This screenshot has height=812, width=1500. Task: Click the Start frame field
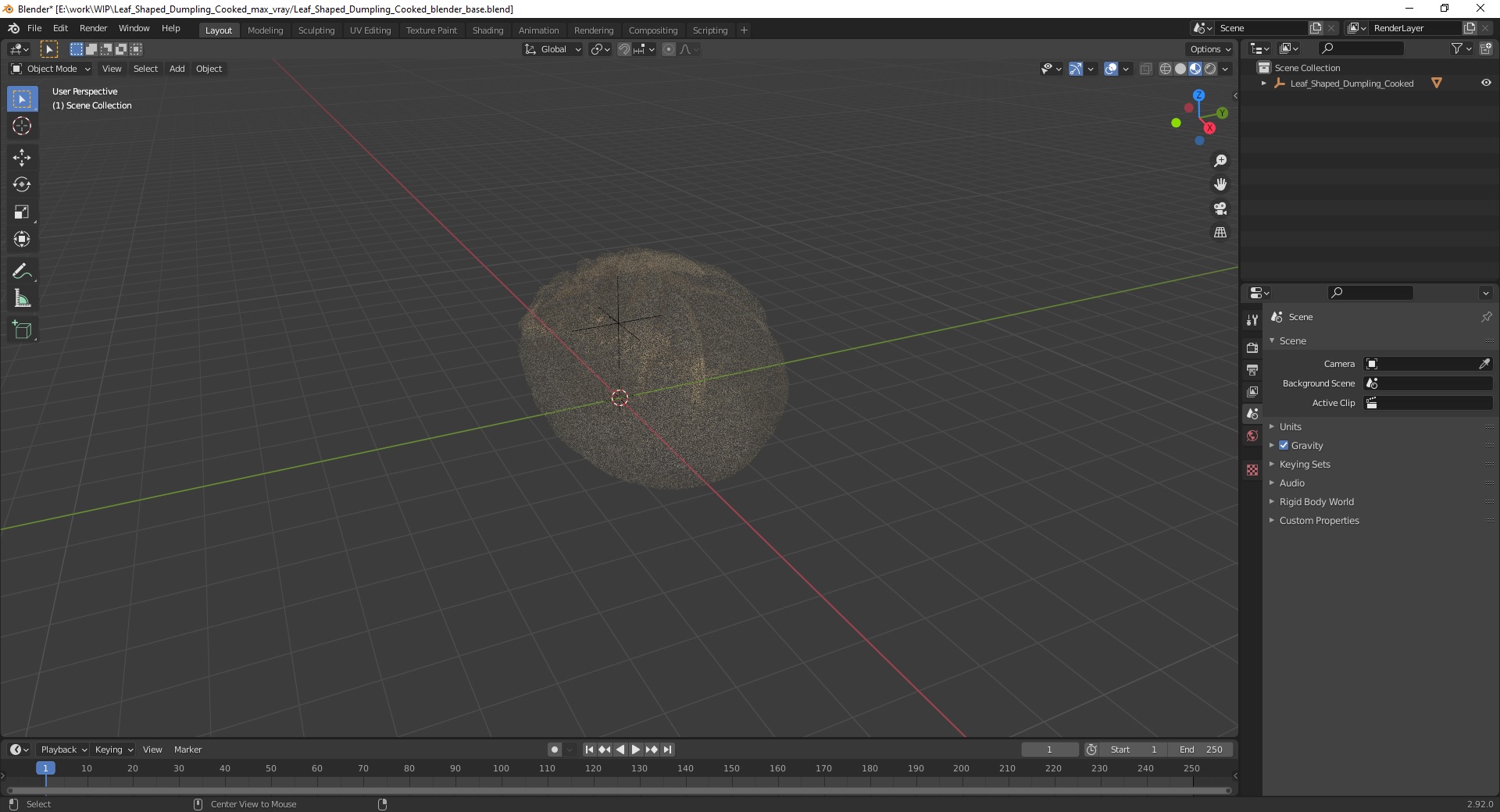point(1134,750)
